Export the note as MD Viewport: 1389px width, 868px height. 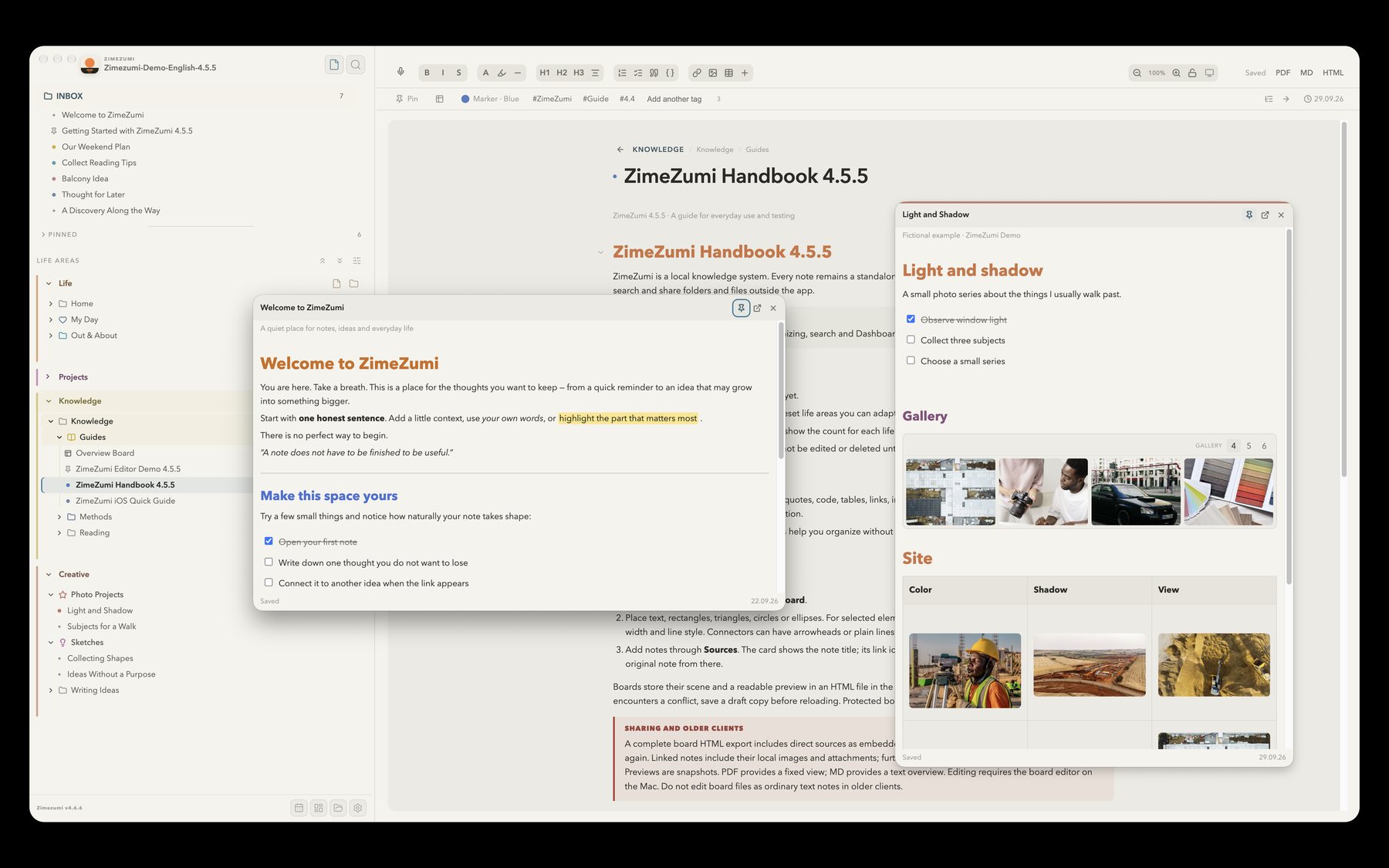(x=1306, y=73)
